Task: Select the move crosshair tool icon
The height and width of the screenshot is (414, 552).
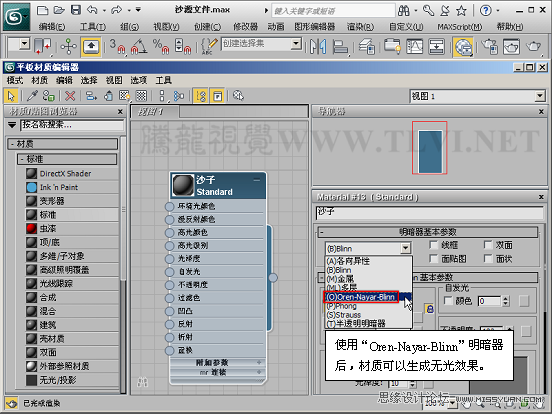Action: click(x=68, y=46)
